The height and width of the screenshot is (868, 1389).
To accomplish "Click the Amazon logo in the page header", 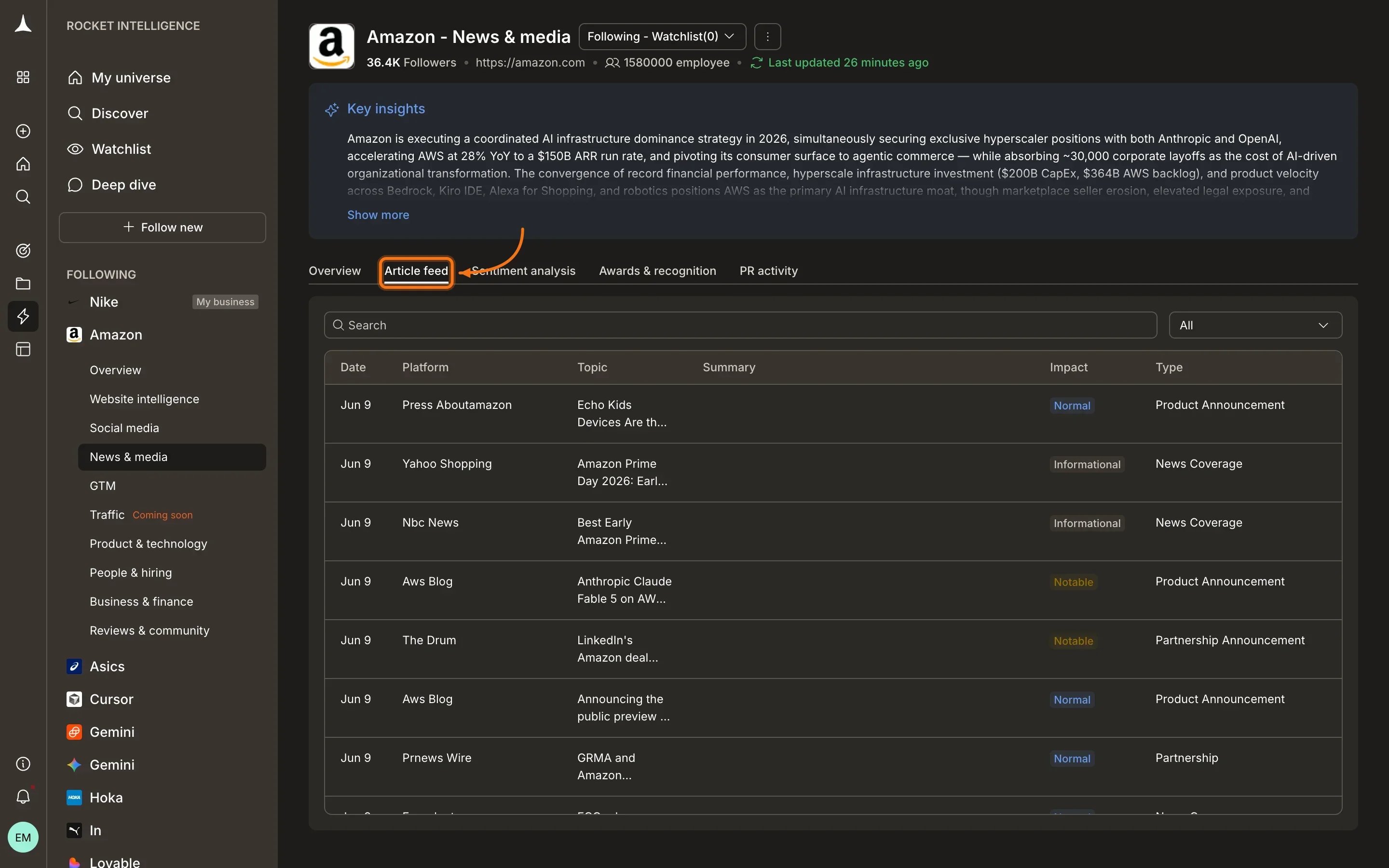I will 332,46.
